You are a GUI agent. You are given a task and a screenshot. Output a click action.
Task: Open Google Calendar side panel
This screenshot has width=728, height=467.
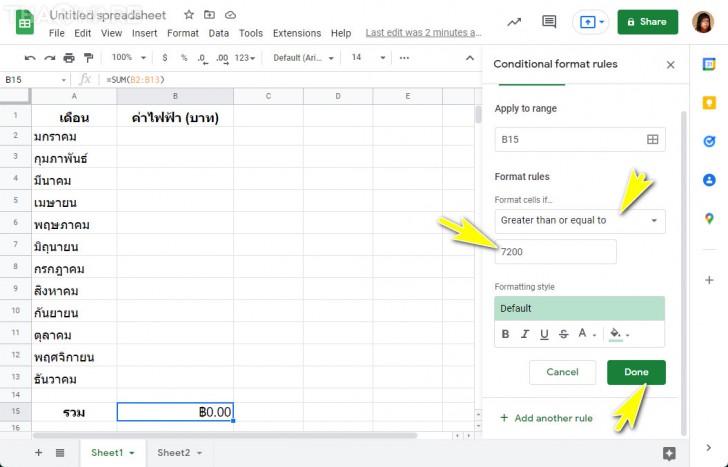pos(709,65)
